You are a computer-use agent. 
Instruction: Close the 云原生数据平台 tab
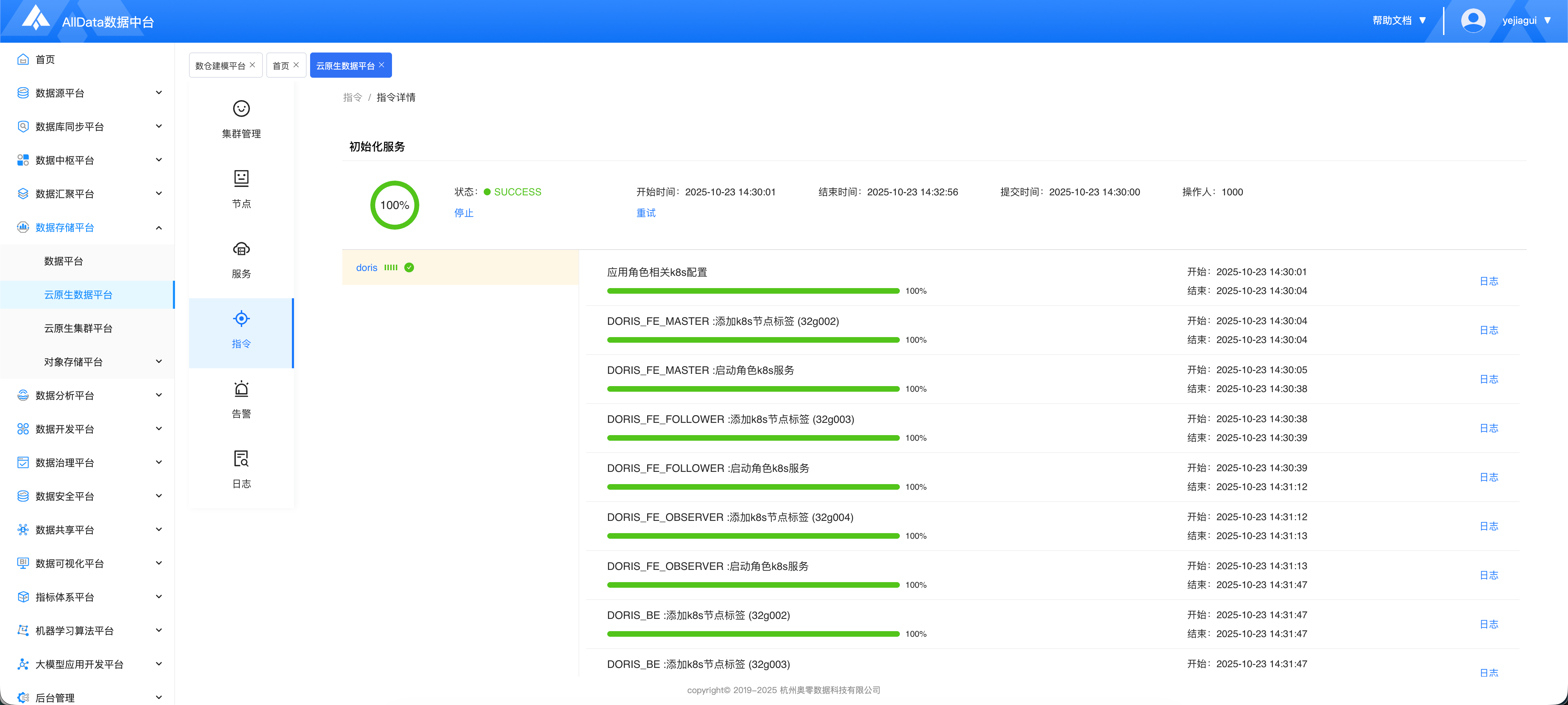click(381, 65)
